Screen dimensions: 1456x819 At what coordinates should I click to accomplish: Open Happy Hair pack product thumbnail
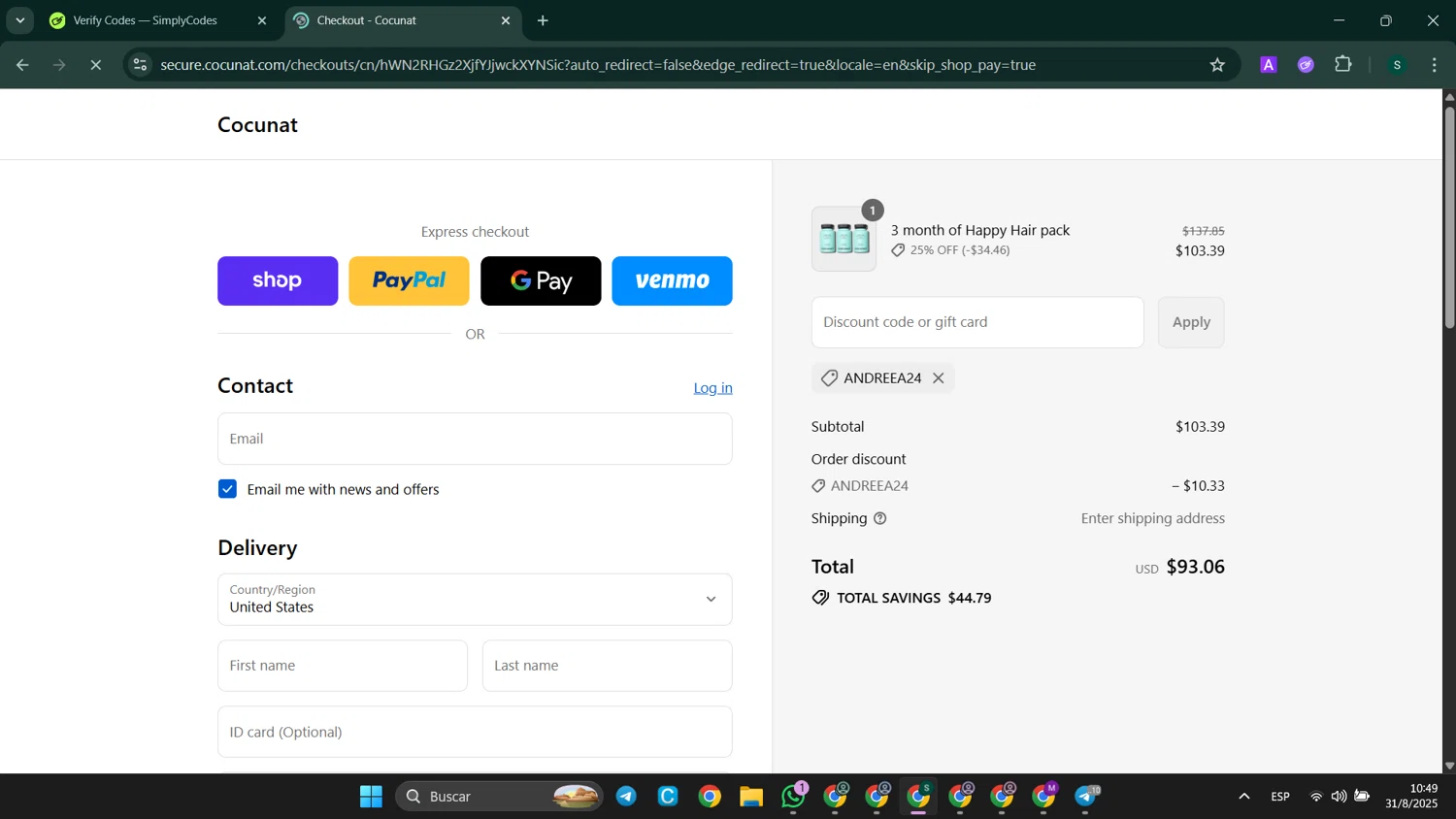[x=844, y=239]
